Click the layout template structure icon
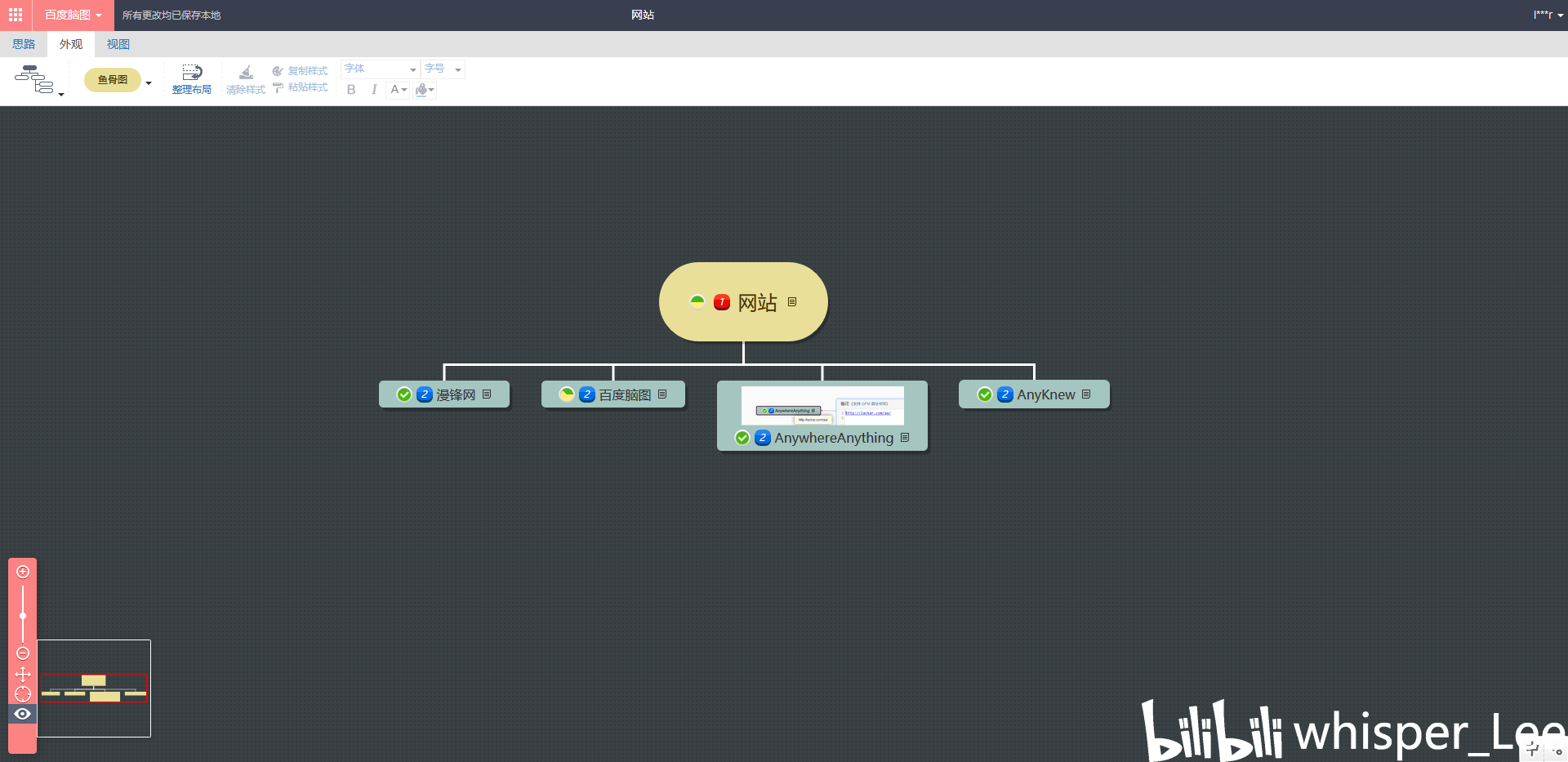The width and height of the screenshot is (1568, 762). [33, 79]
